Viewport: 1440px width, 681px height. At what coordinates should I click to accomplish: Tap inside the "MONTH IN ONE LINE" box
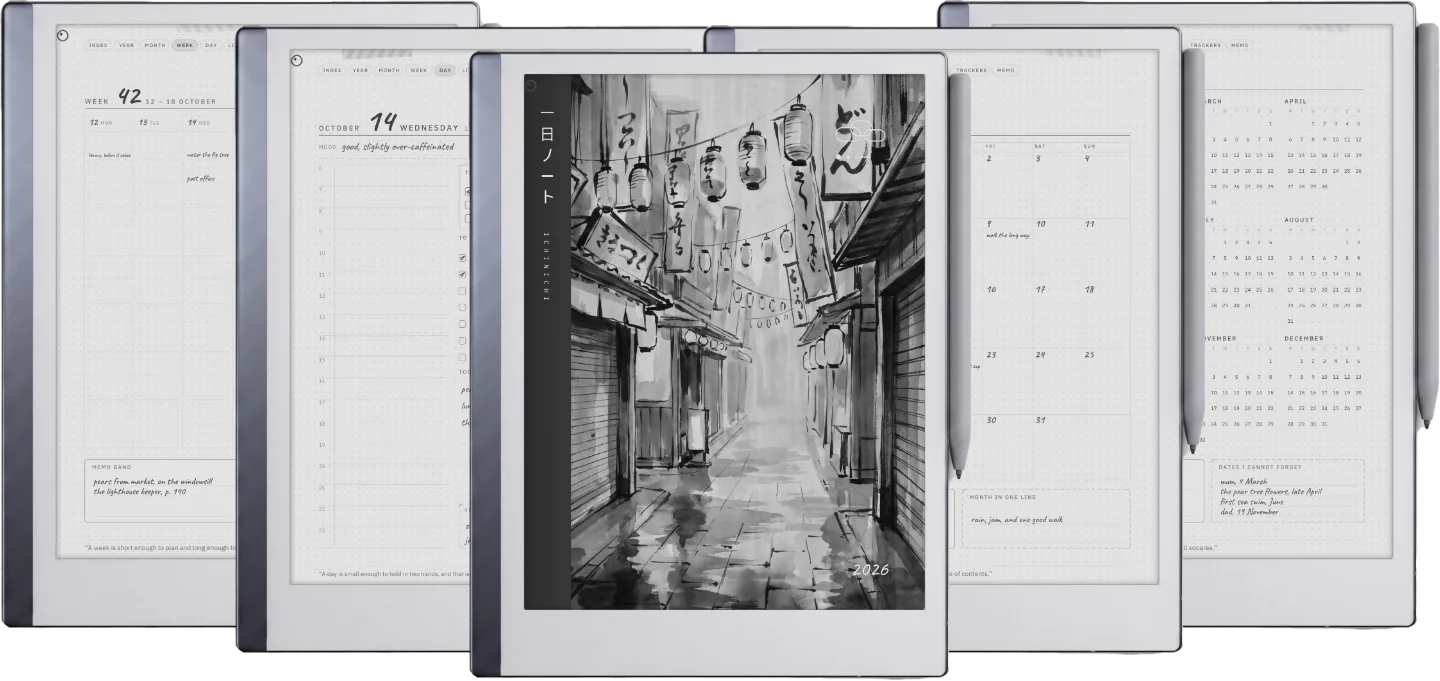pyautogui.click(x=1046, y=518)
